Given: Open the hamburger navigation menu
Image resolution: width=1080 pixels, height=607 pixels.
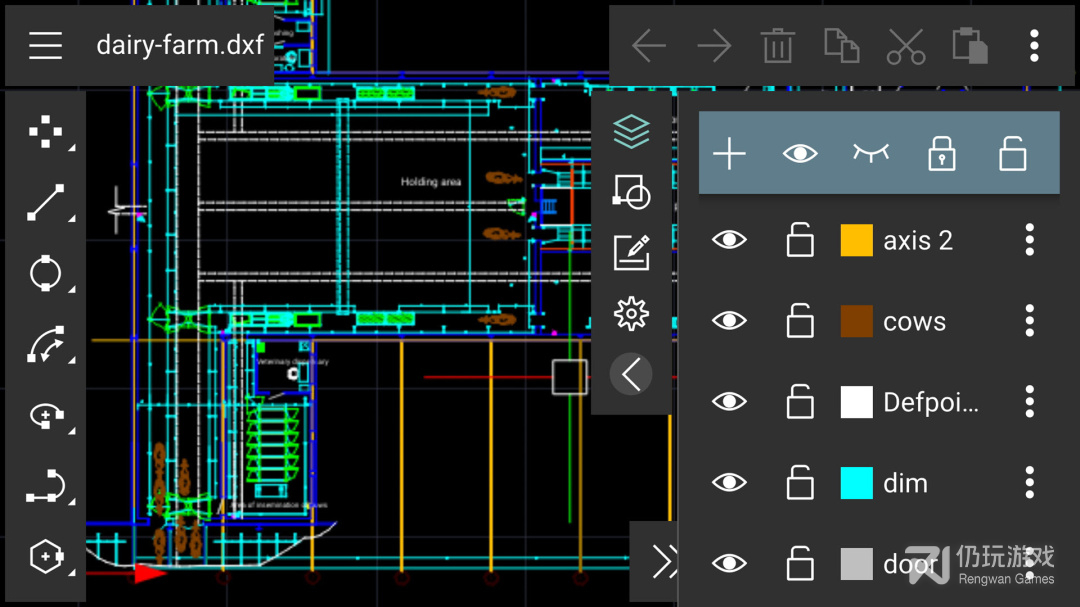Looking at the screenshot, I should click(45, 45).
